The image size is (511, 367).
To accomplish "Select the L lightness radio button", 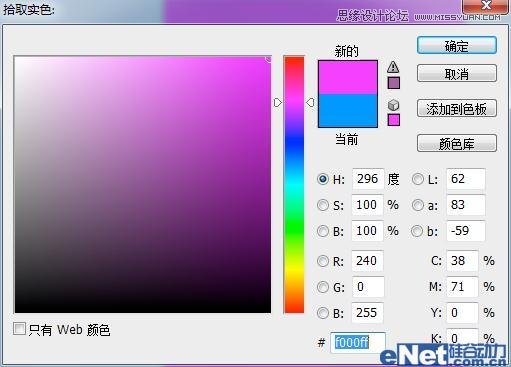I will click(x=418, y=179).
